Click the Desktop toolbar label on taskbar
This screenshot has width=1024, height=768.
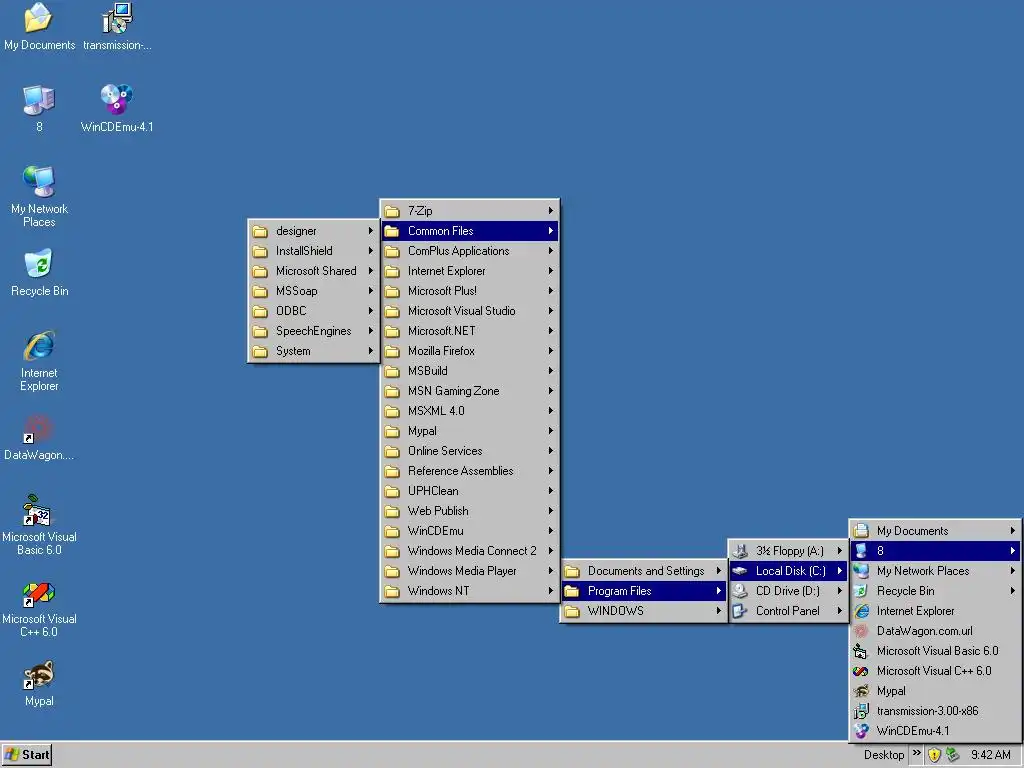click(884, 755)
